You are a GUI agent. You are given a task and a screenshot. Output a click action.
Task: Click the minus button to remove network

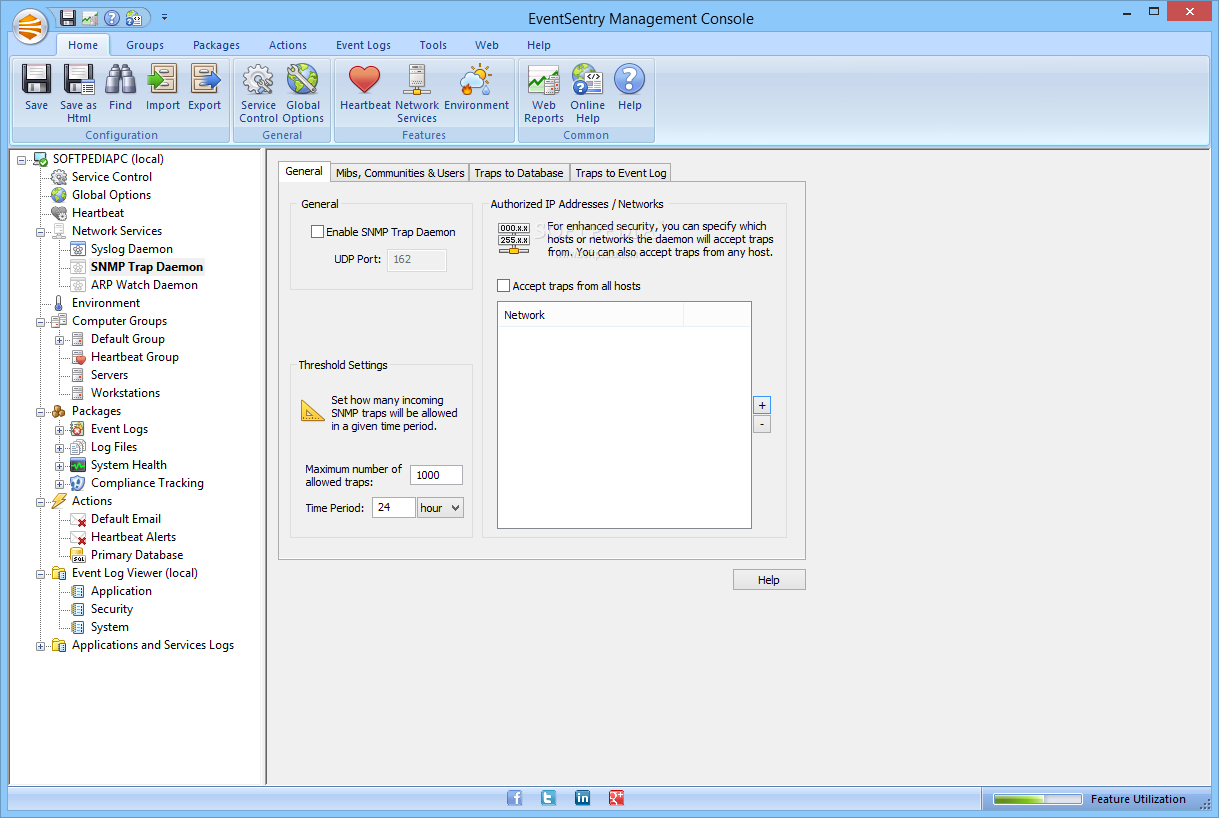click(762, 424)
